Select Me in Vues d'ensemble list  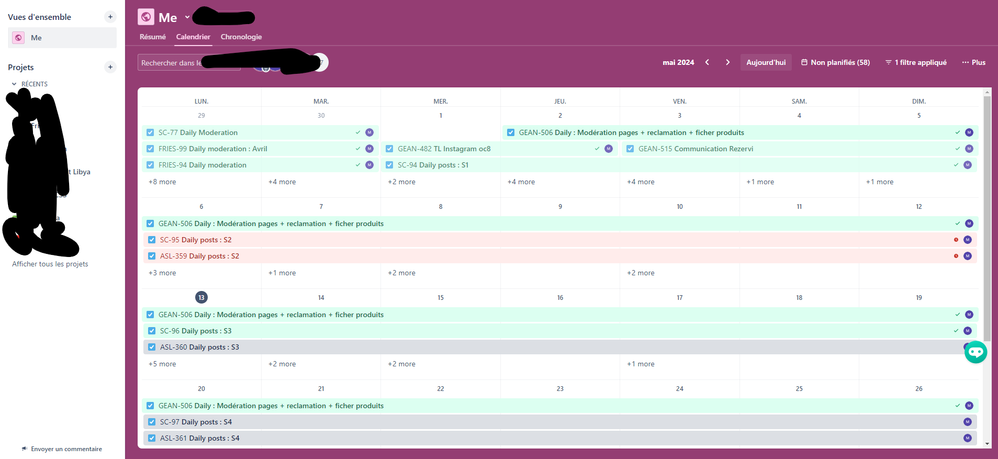[62, 38]
